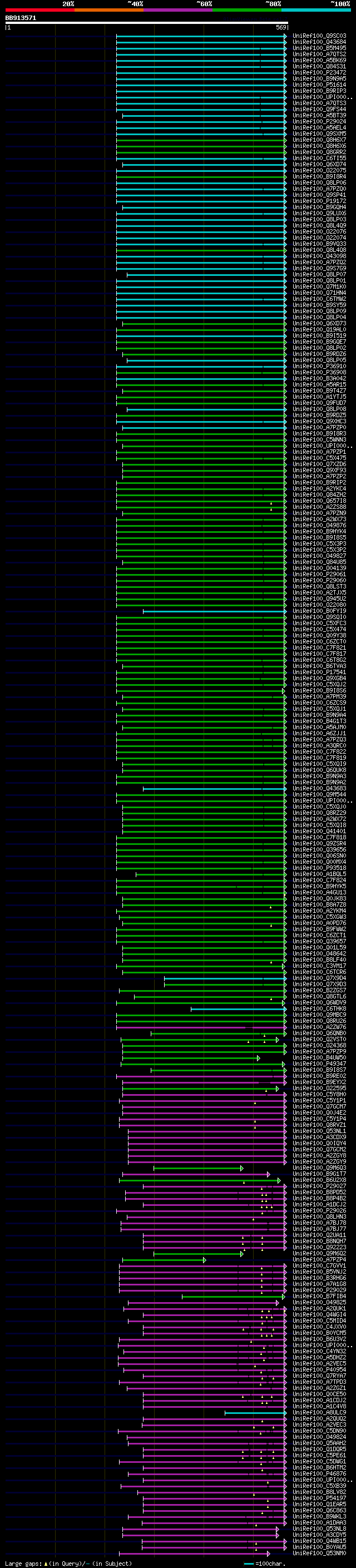356x1568 pixels.
Task: Select hit label UniRef100_Q53NL8
Action: click(x=319, y=1529)
